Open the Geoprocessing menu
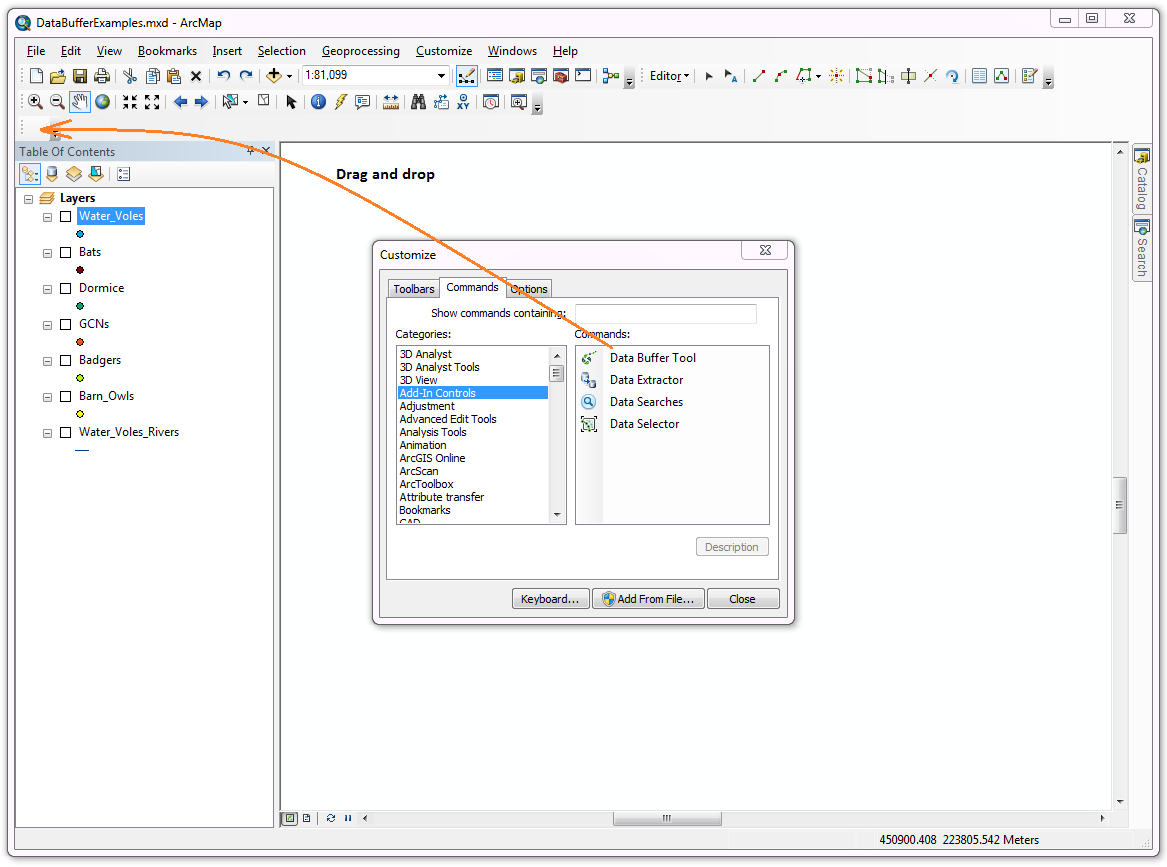 [360, 51]
